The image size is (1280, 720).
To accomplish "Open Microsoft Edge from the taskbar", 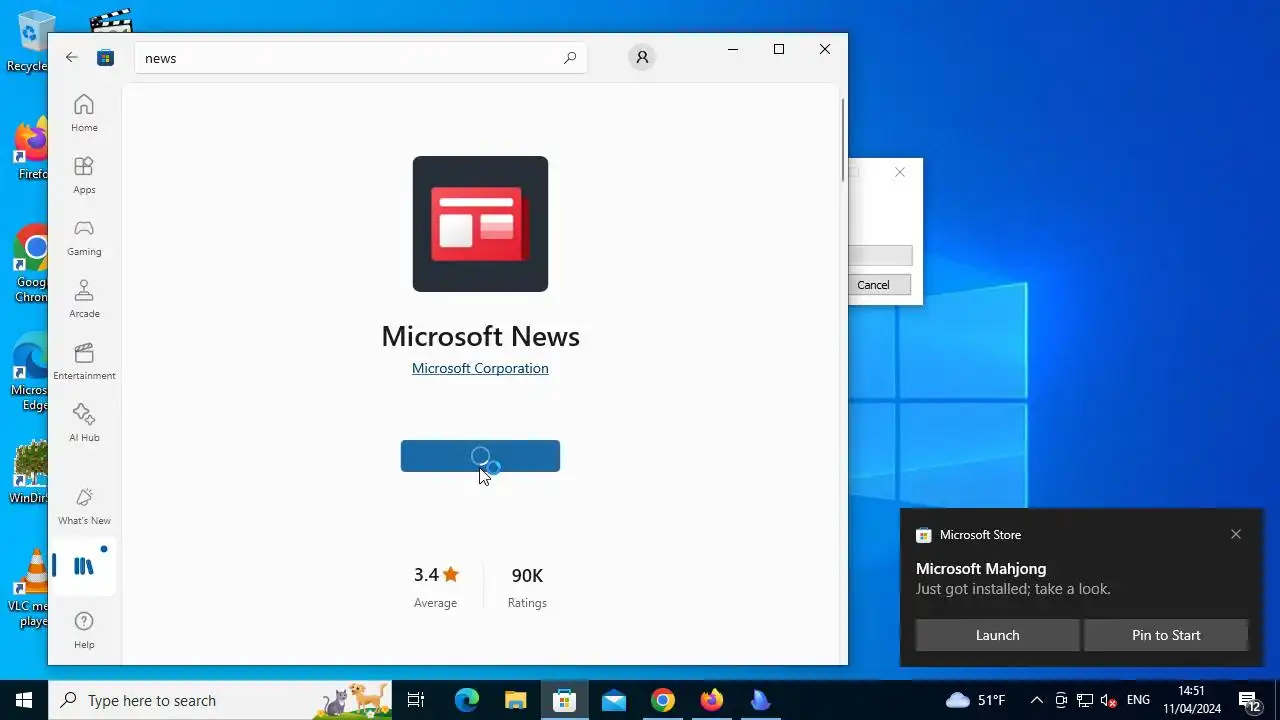I will [467, 700].
